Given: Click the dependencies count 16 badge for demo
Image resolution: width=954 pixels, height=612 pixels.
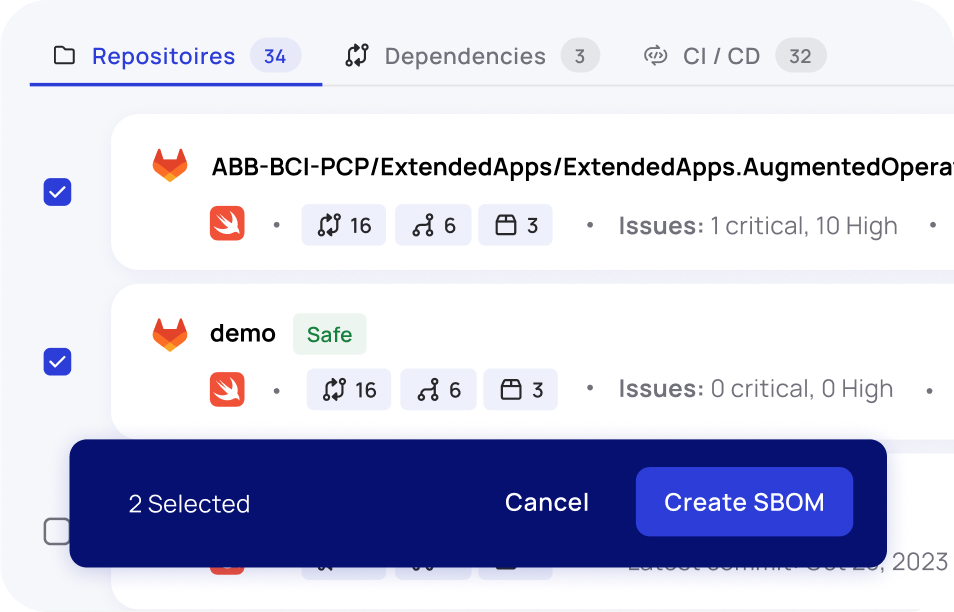Looking at the screenshot, I should 348,389.
